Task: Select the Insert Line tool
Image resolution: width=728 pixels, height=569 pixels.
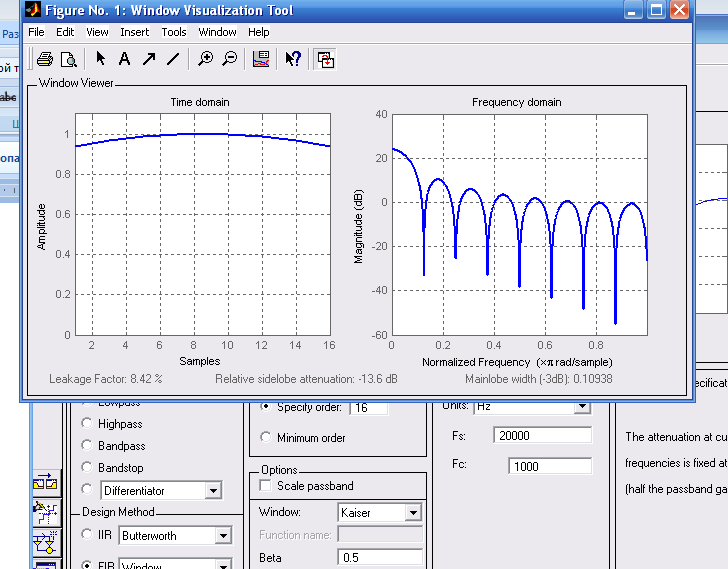Action: point(173,59)
